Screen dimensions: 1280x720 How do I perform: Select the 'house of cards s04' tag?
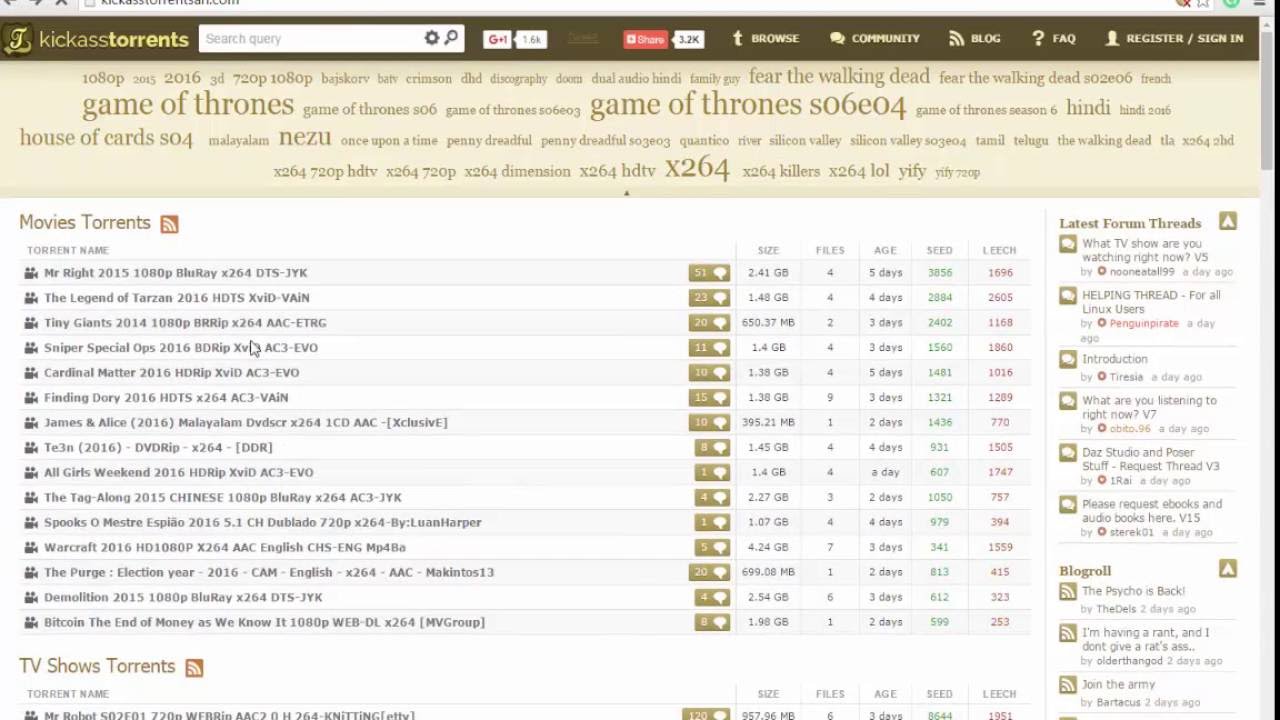click(106, 137)
